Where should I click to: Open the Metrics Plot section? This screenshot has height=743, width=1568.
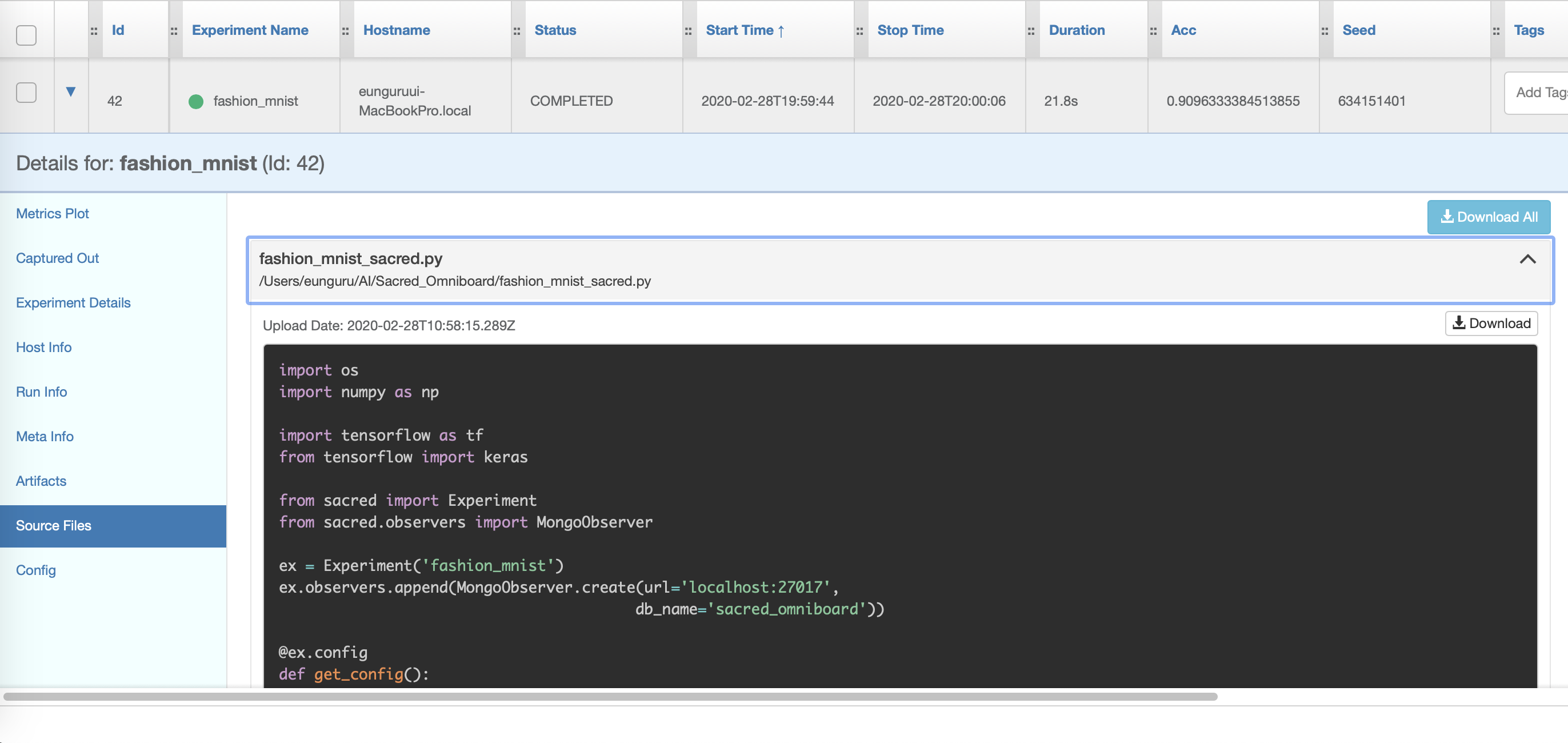[x=53, y=214]
